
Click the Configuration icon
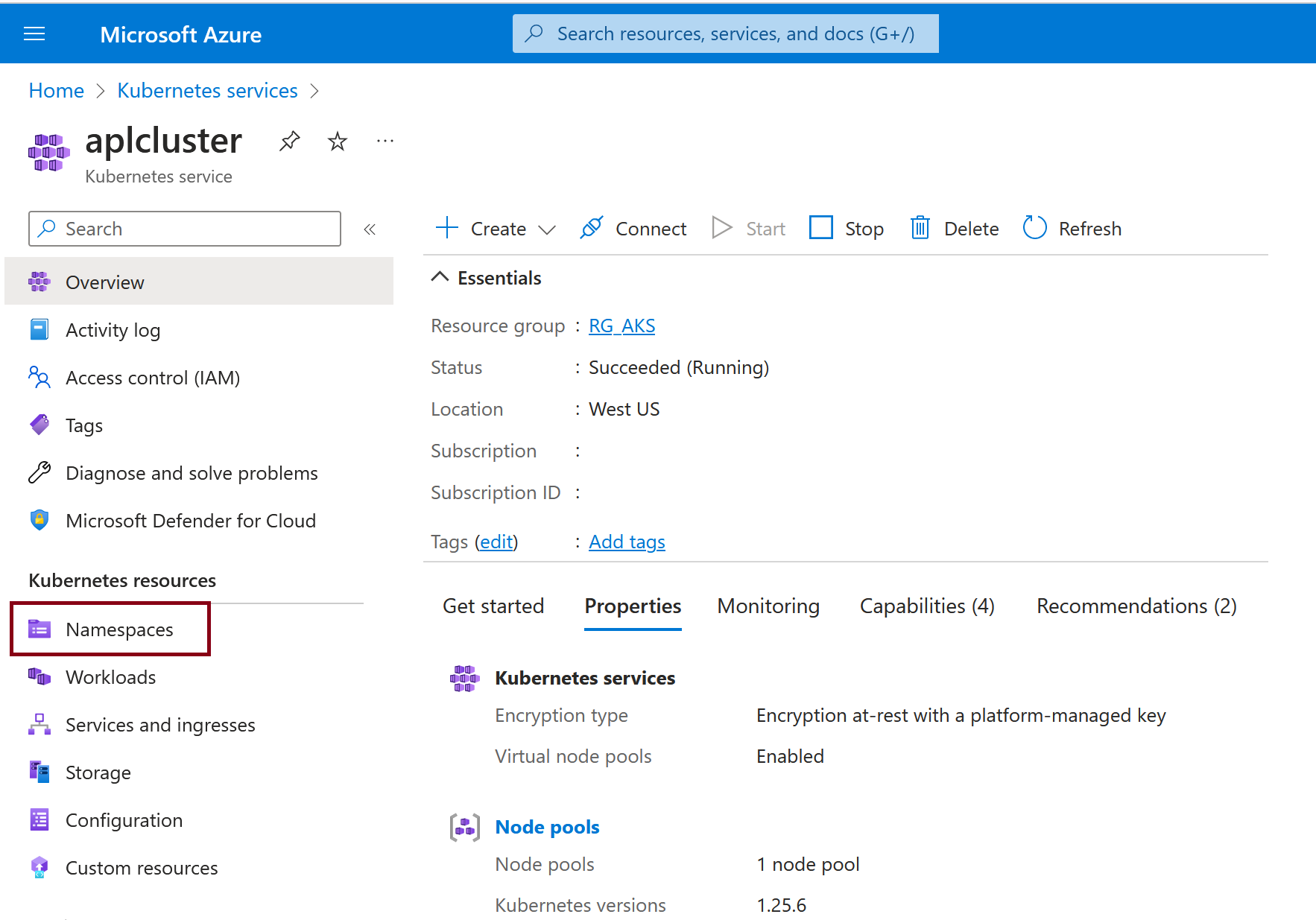coord(39,819)
